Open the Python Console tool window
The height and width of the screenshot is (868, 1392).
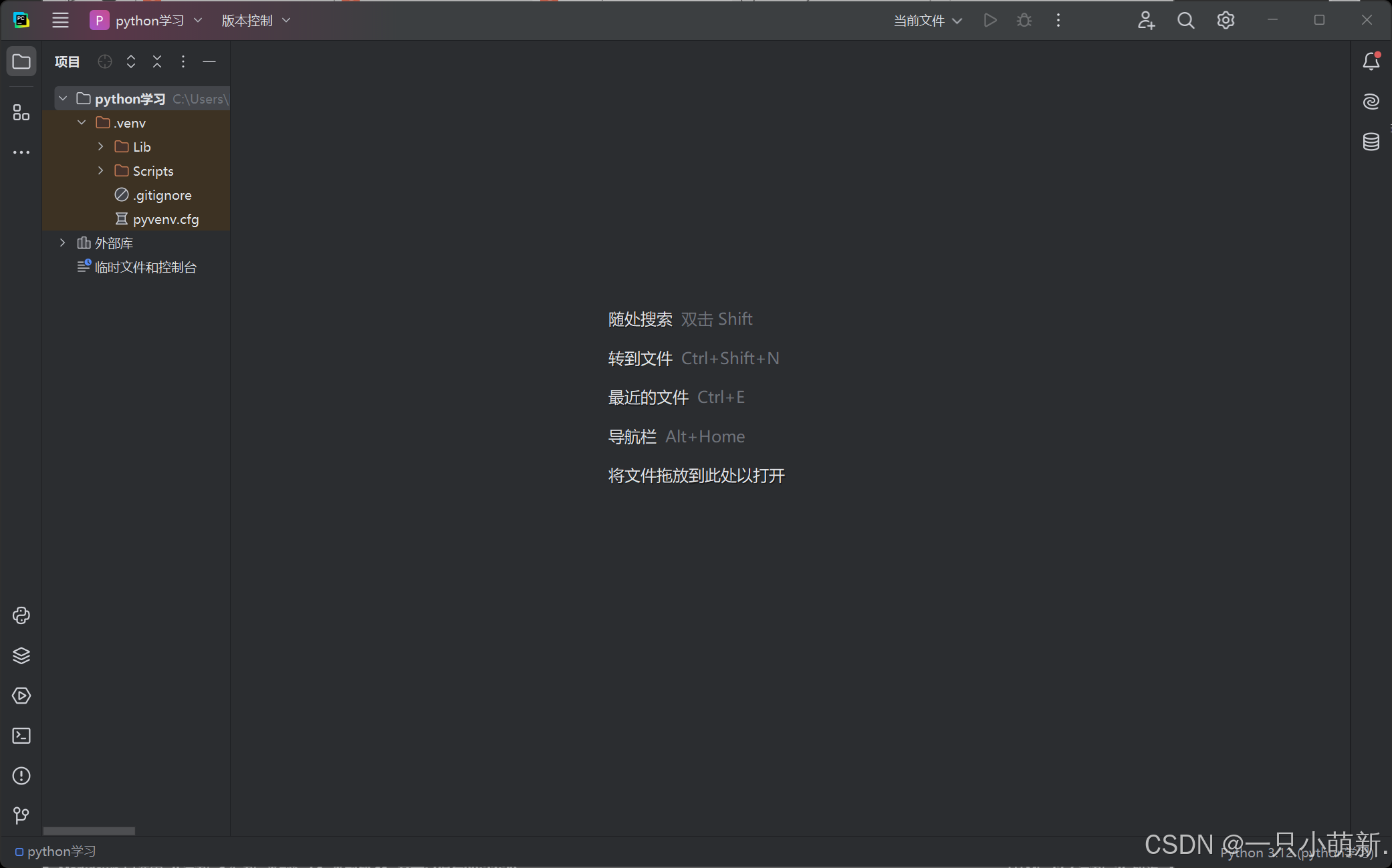coord(21,615)
